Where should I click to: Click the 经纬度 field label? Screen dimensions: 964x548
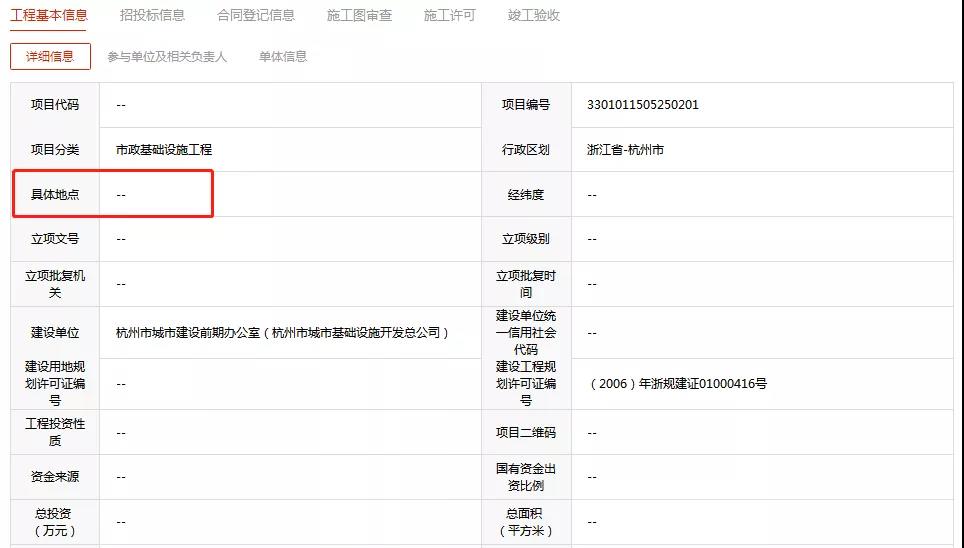coord(526,195)
